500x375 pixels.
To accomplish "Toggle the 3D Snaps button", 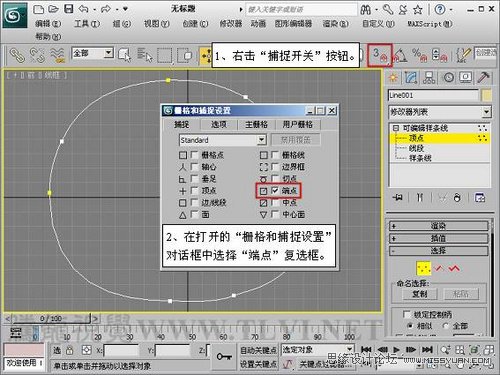I will (379, 55).
